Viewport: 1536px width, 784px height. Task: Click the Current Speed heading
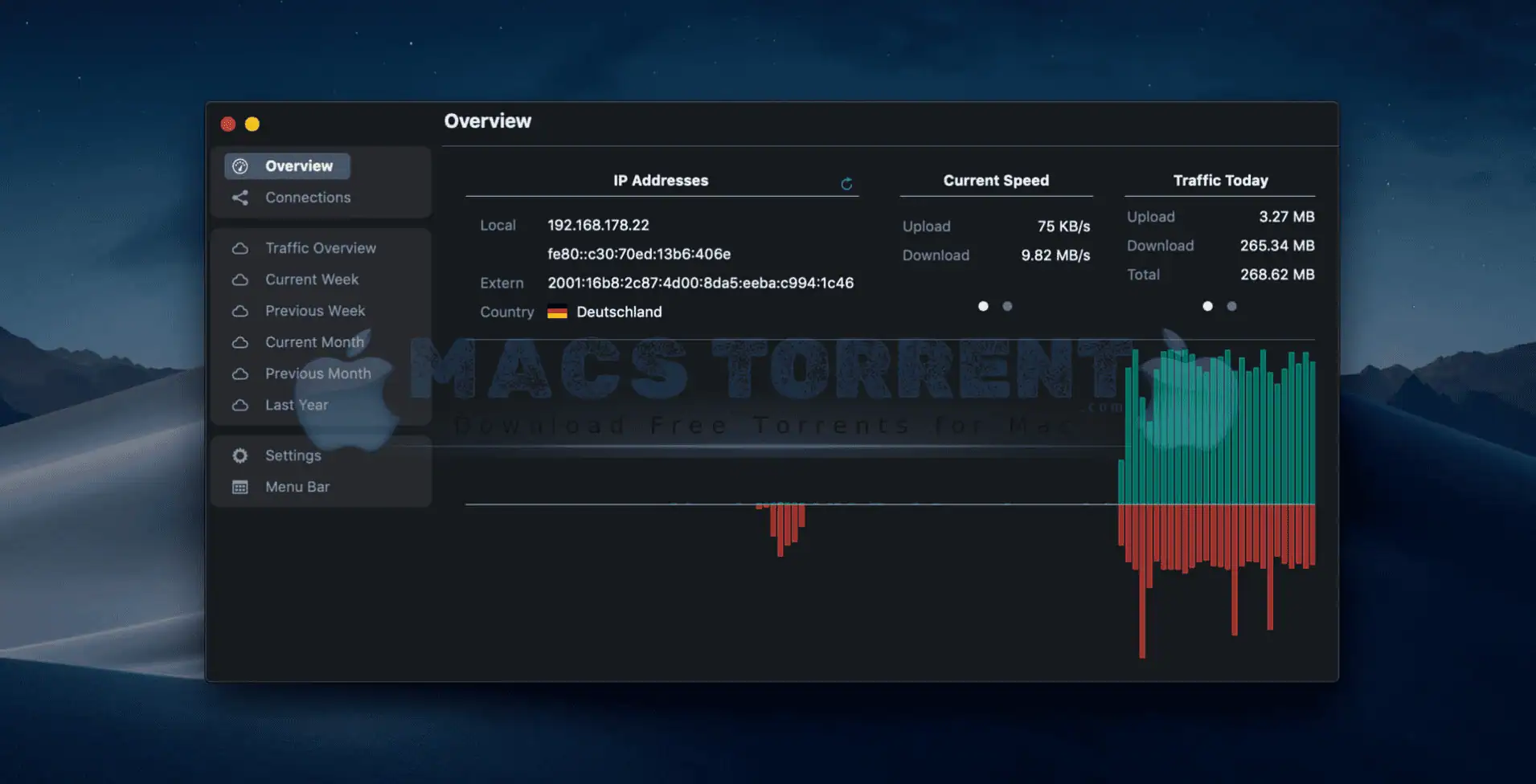[x=996, y=181]
